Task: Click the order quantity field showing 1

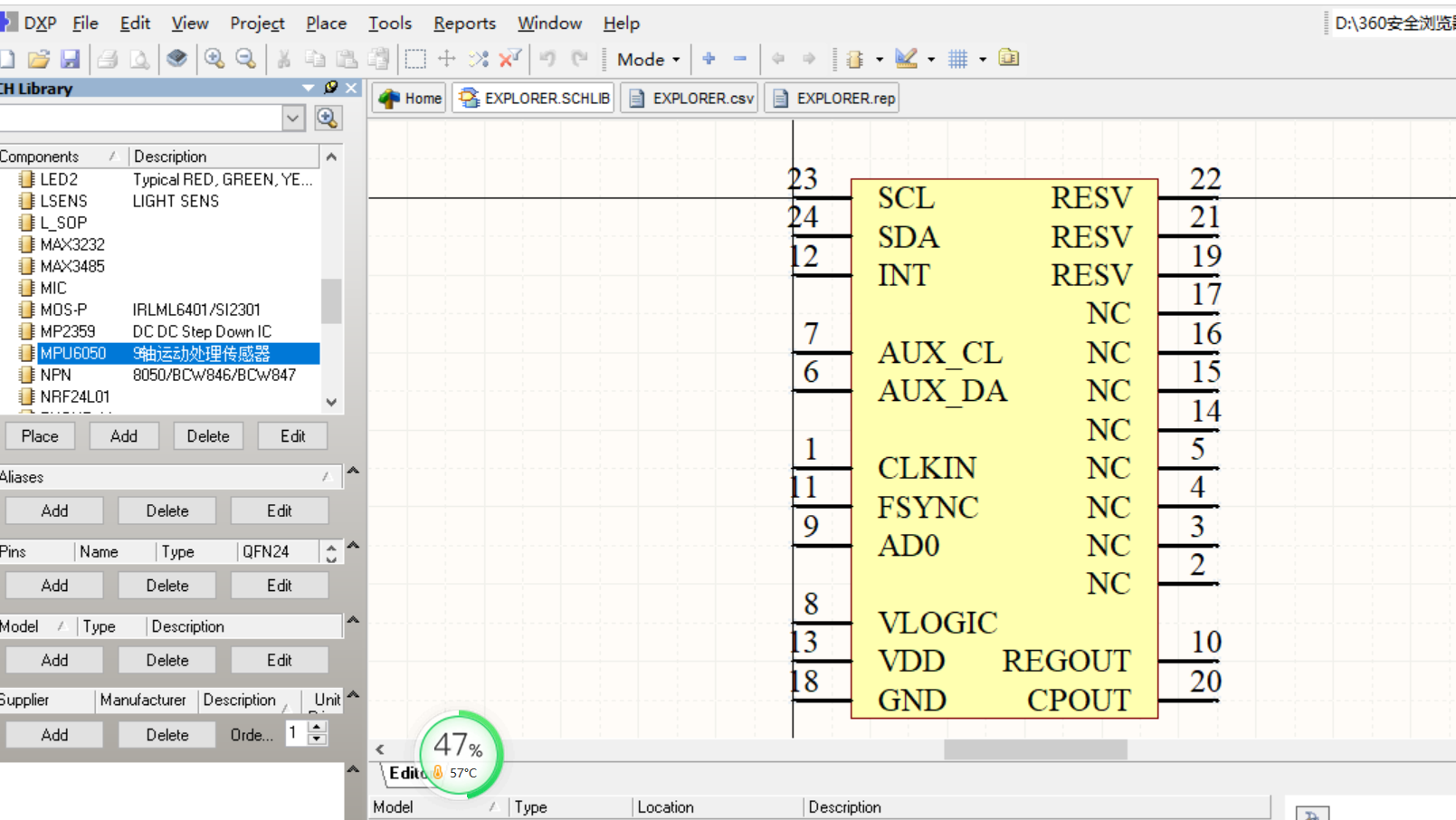Action: click(x=296, y=733)
